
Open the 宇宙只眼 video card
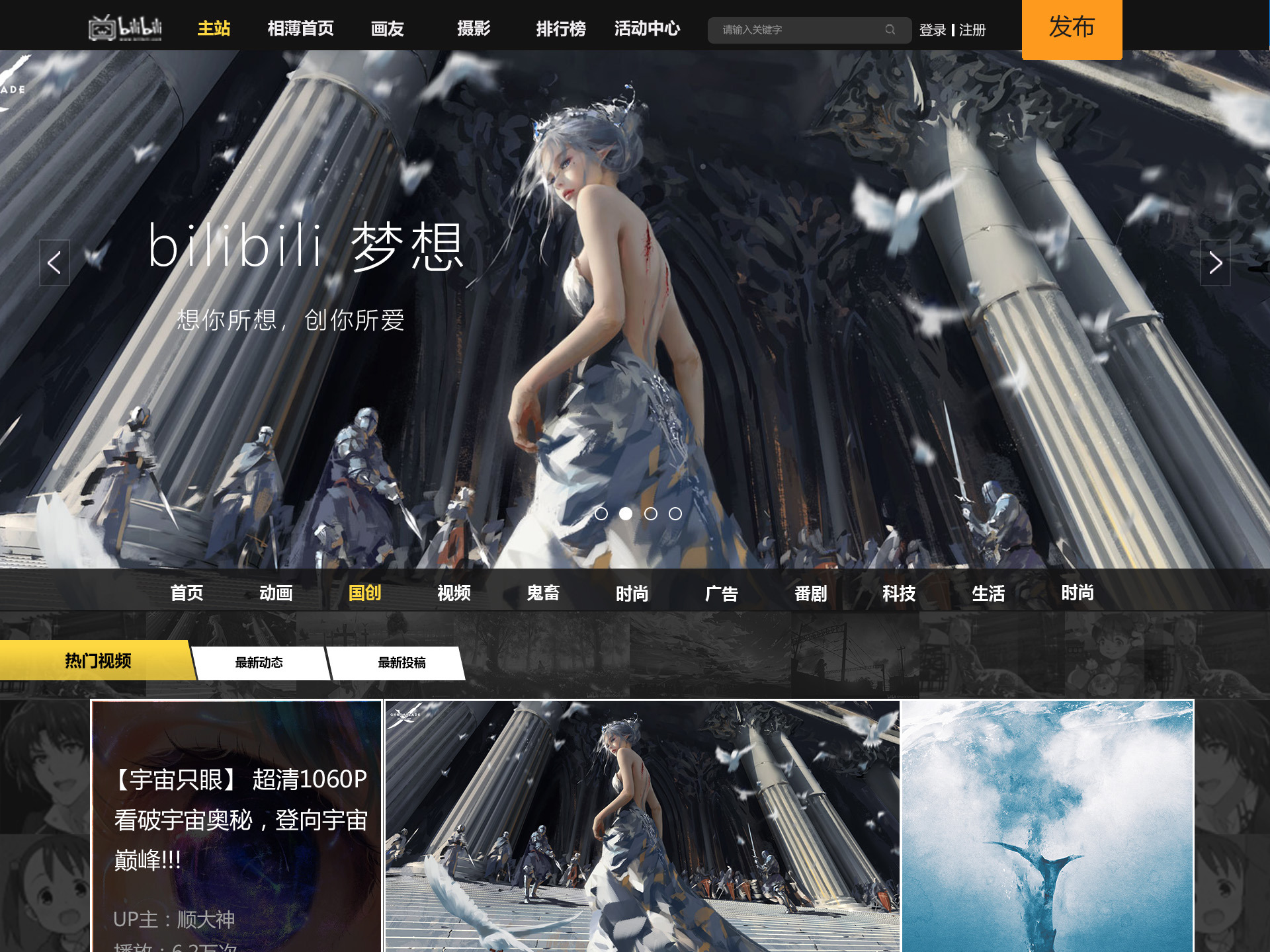click(236, 826)
